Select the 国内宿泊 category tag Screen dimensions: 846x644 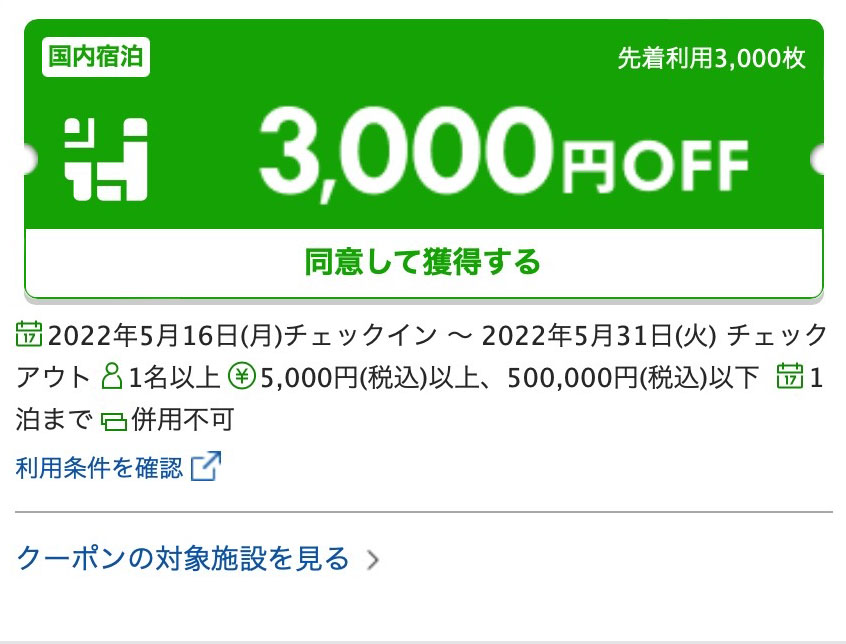click(96, 57)
